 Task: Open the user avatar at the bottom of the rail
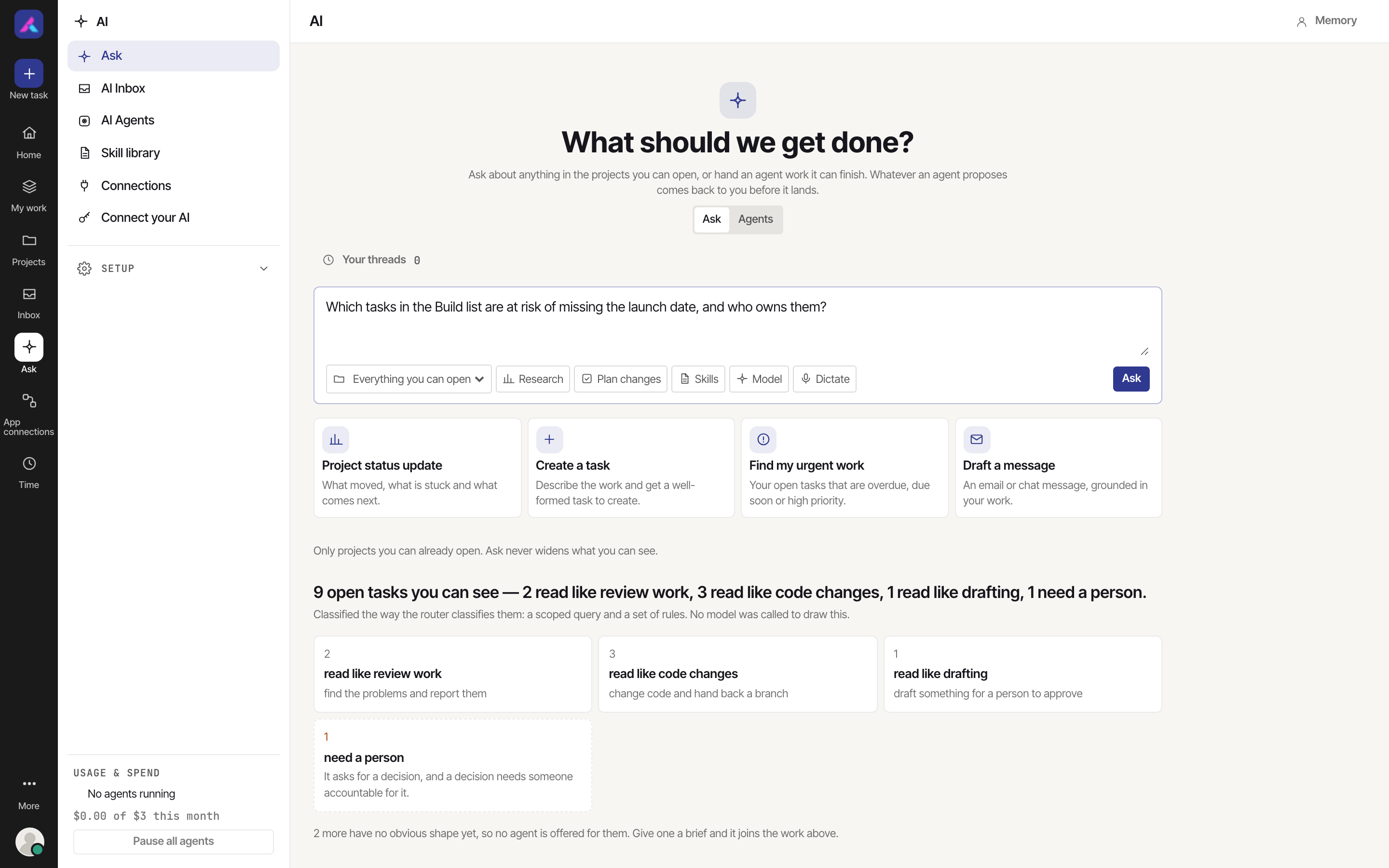coord(29,841)
